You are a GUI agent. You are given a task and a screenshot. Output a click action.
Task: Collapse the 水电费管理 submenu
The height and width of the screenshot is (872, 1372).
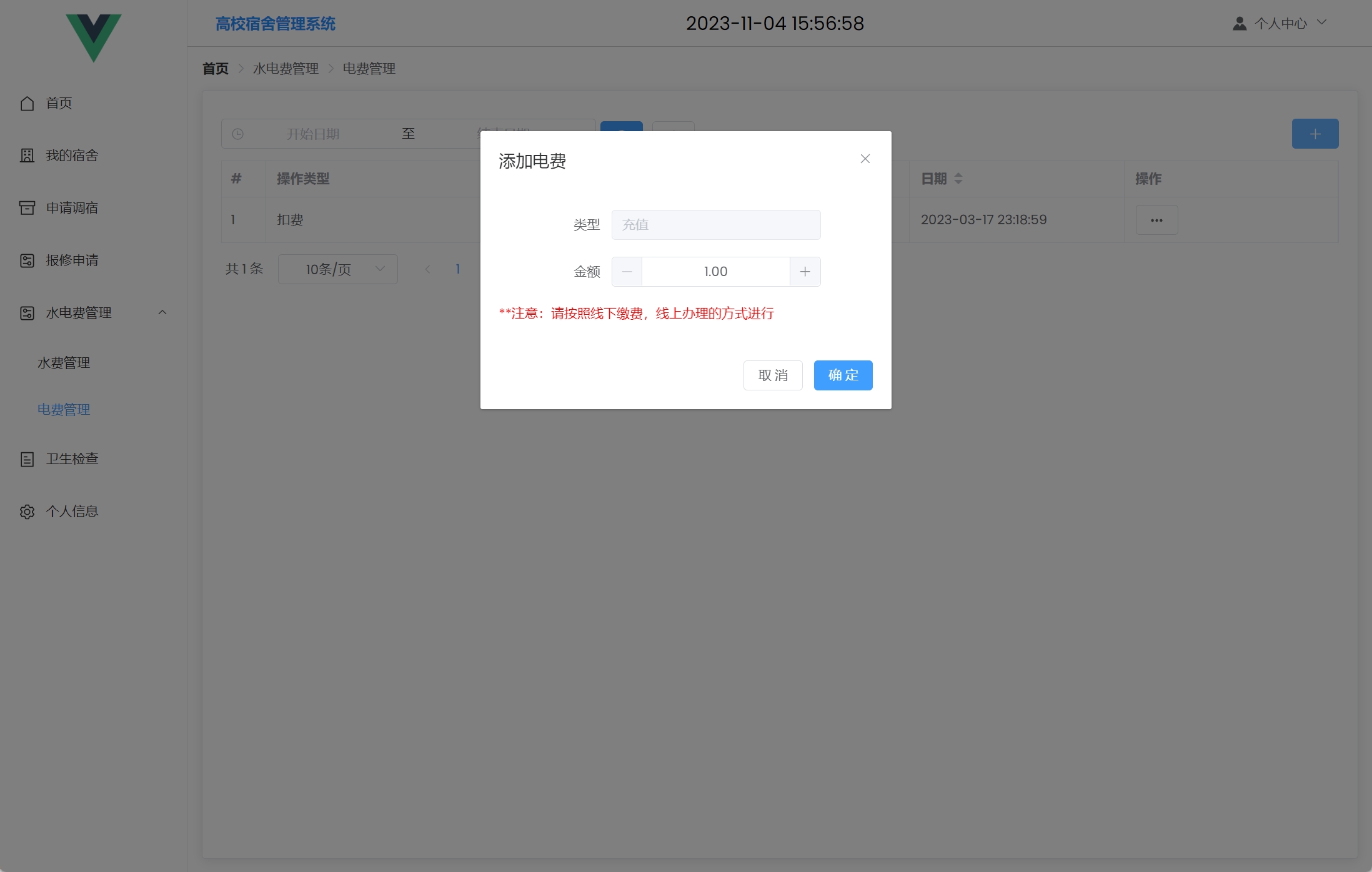click(x=162, y=313)
